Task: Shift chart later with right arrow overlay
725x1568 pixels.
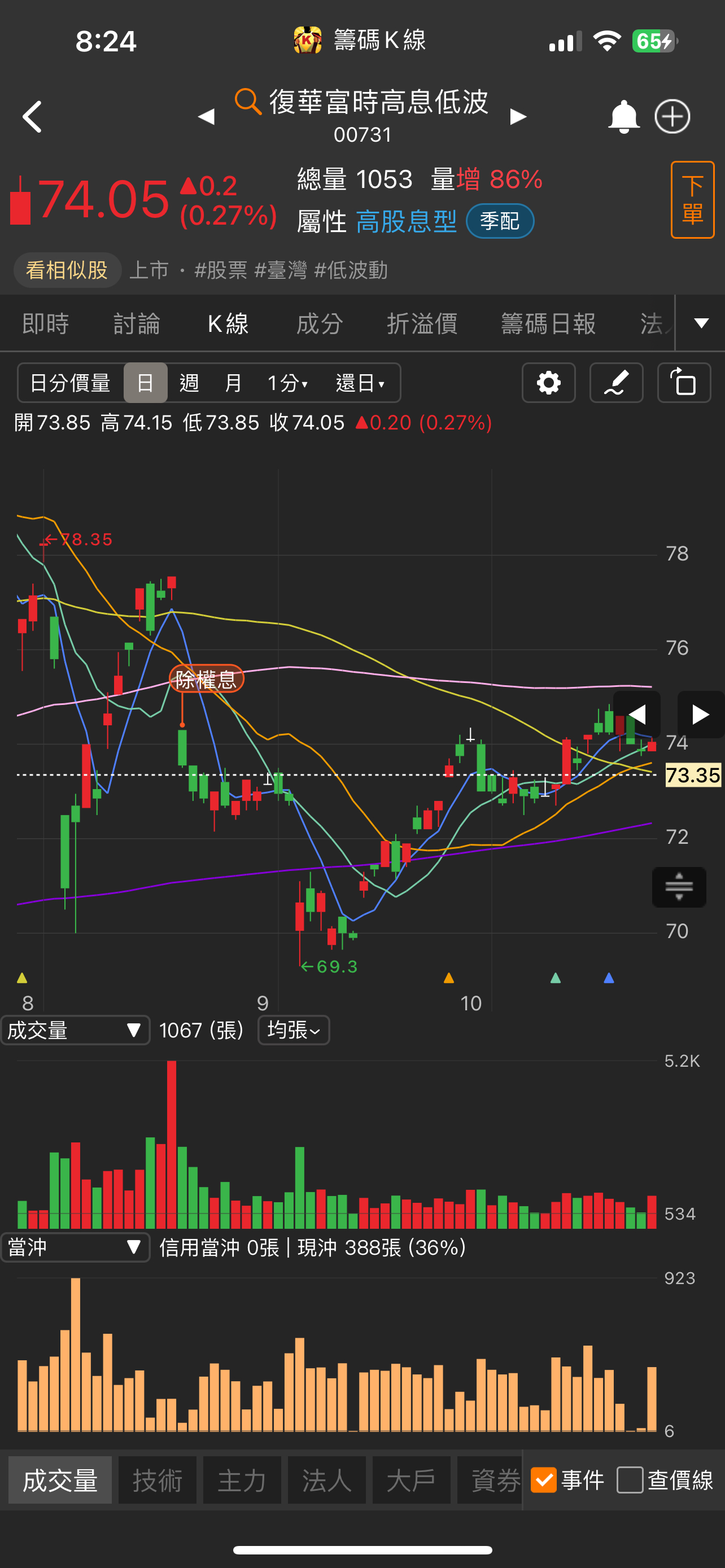Action: pos(701,714)
